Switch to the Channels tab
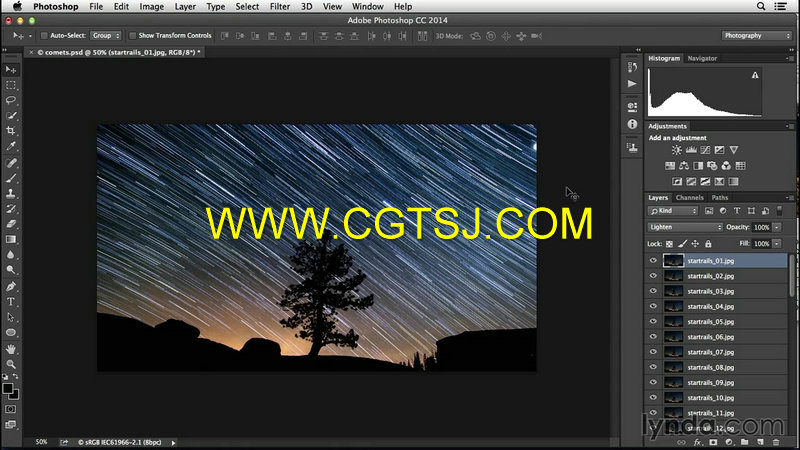Viewport: 800px width, 450px height. [689, 197]
